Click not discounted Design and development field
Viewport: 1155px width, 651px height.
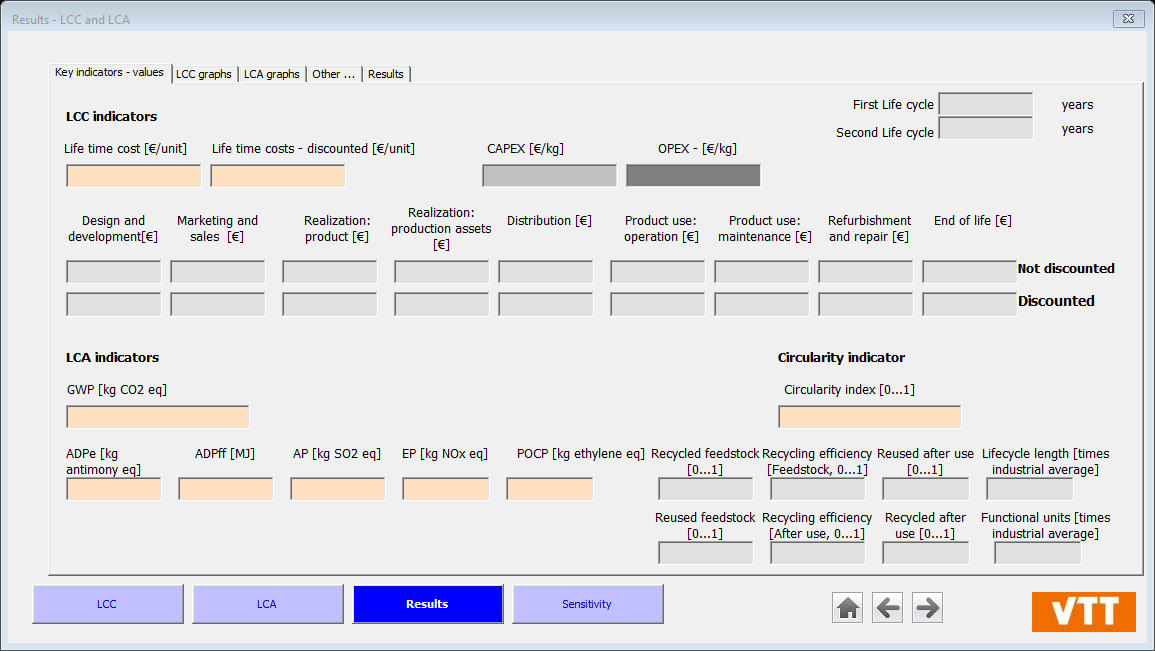tap(113, 272)
